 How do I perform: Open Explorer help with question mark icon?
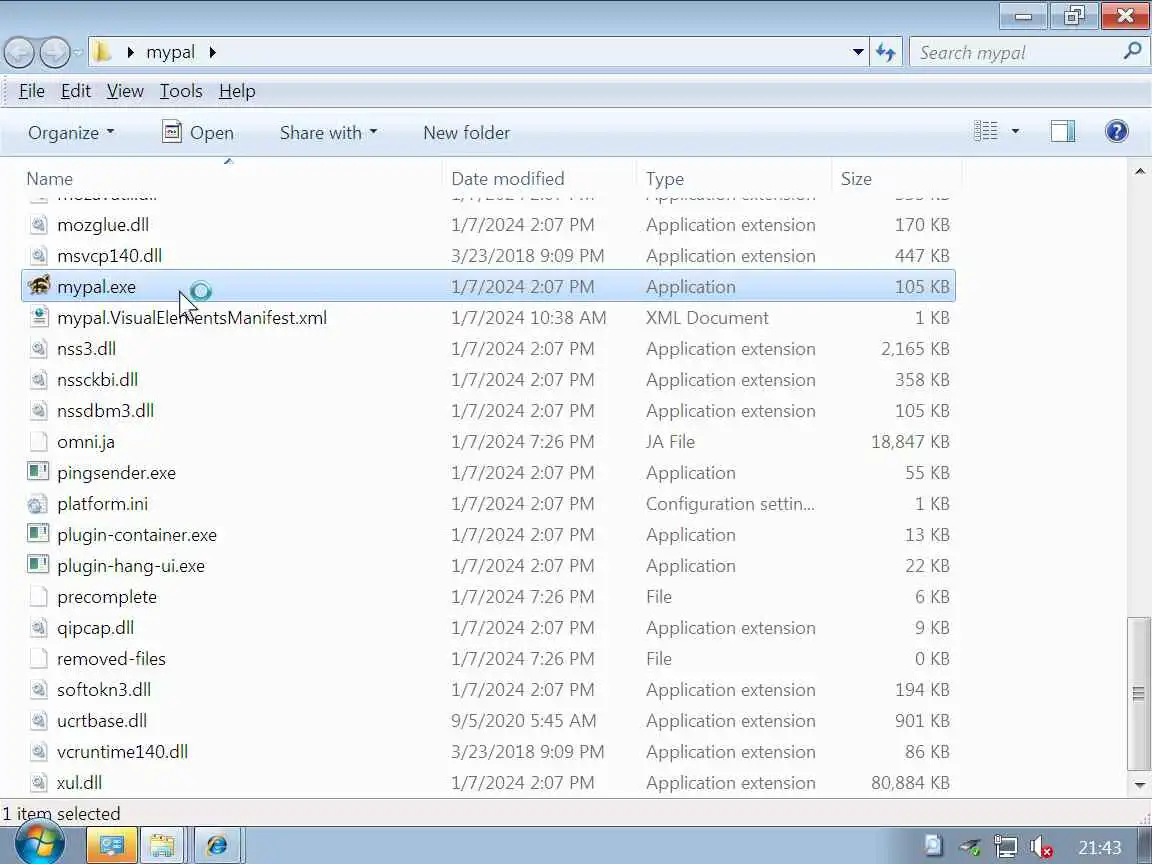point(1116,132)
